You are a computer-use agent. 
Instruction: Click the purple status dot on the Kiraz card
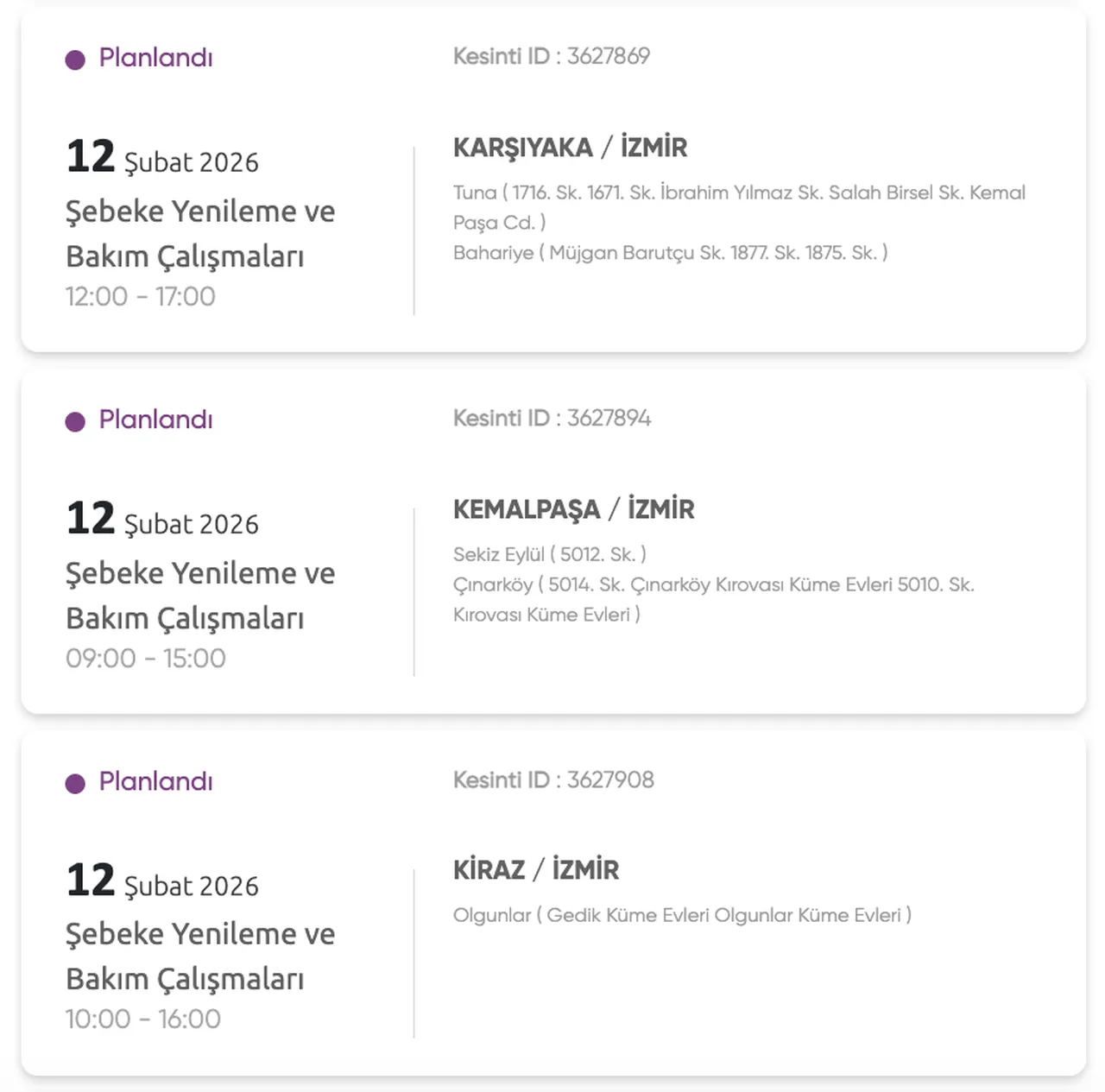tap(75, 783)
